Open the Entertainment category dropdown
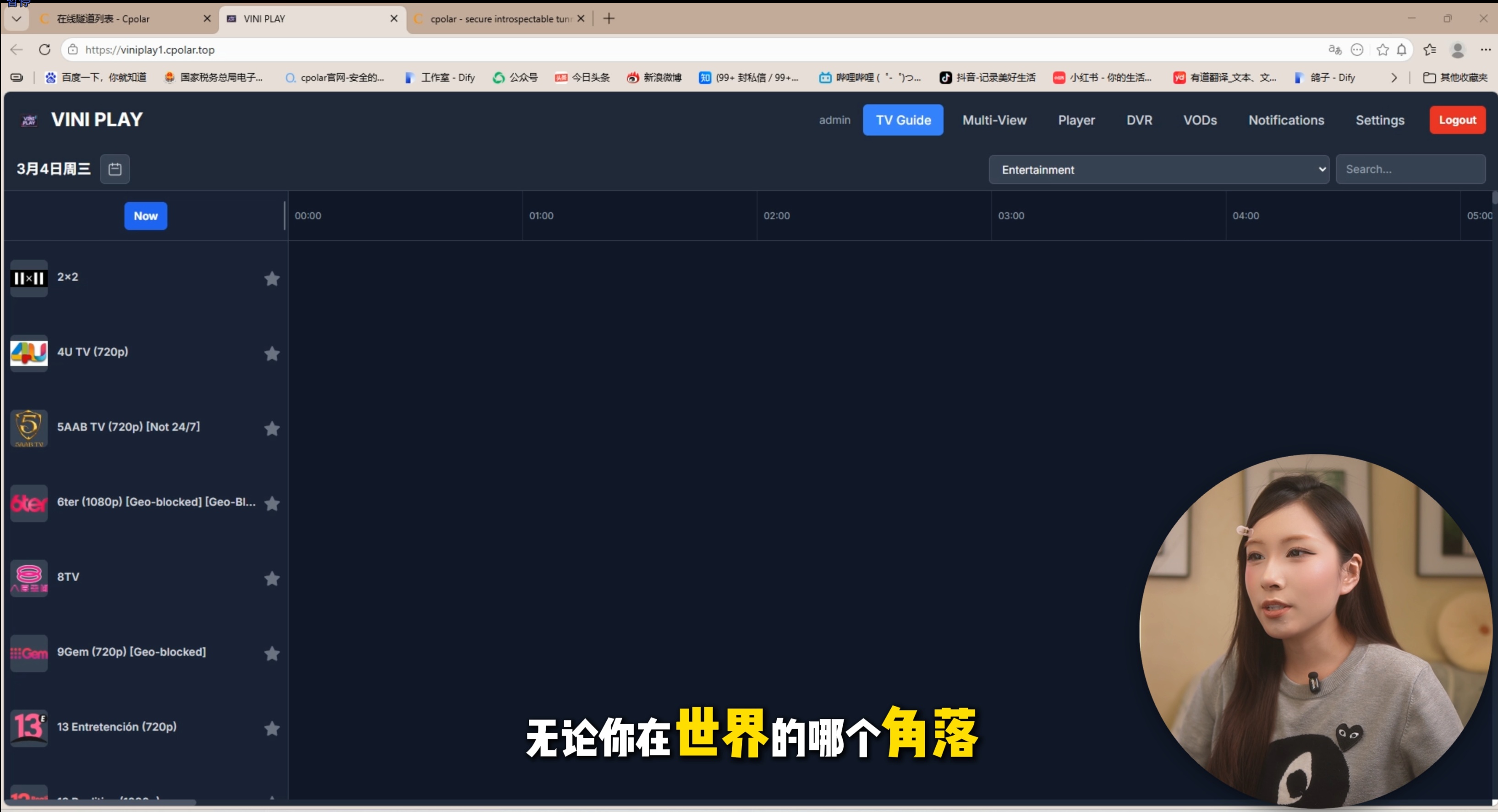The height and width of the screenshot is (812, 1498). tap(1158, 170)
